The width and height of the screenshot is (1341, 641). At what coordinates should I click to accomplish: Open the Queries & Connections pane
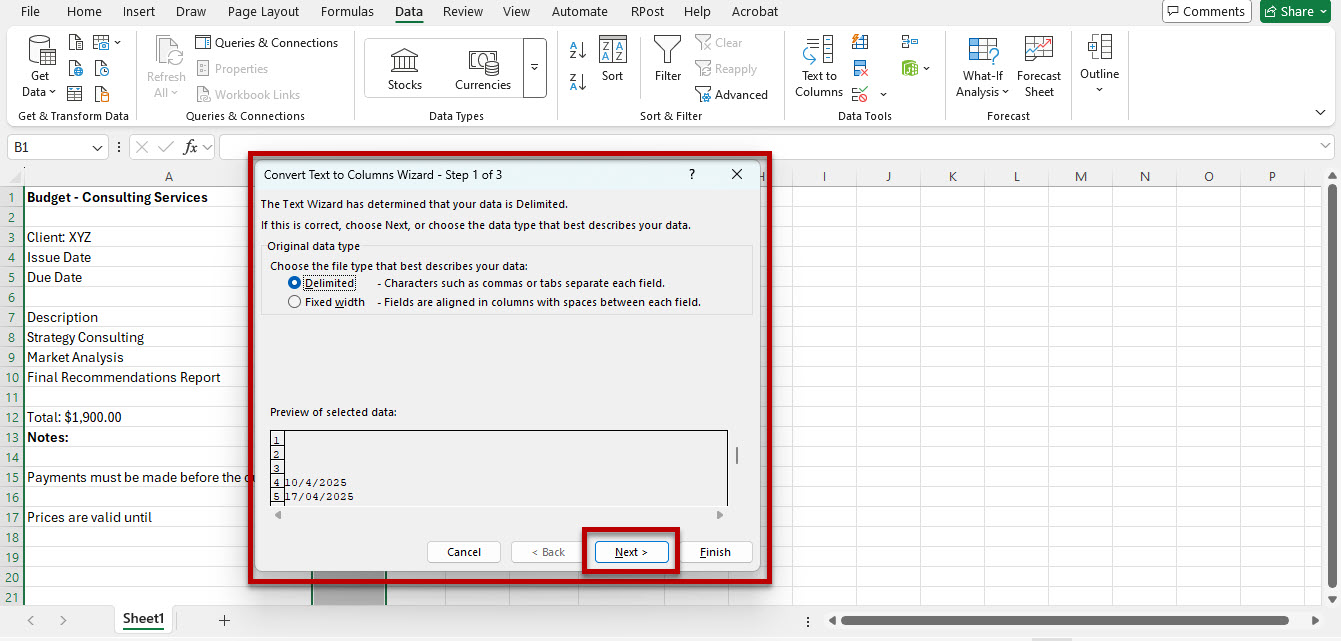pos(267,43)
